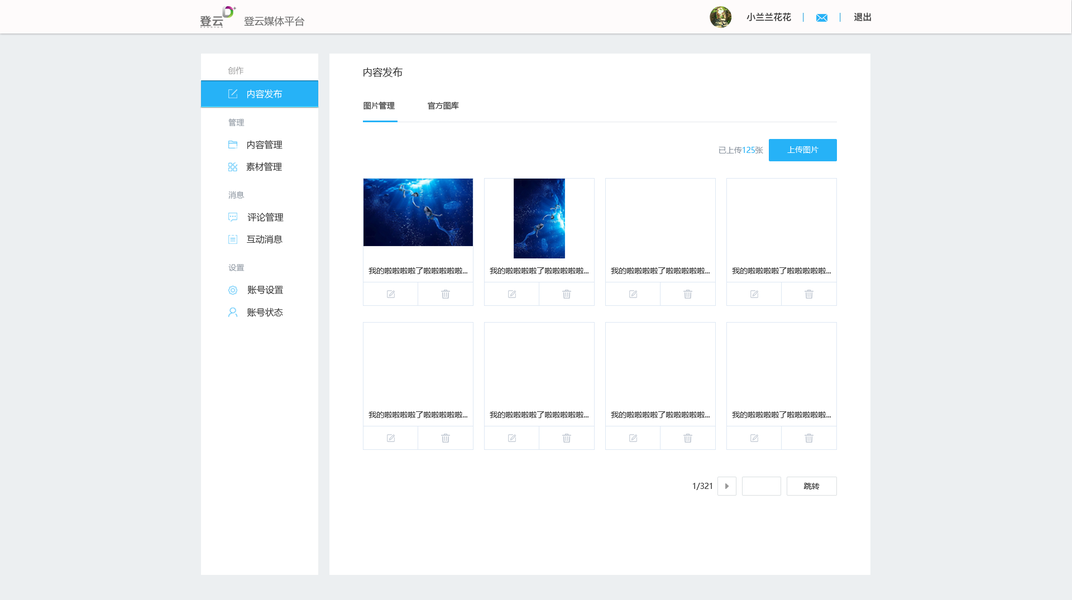Delete the fourth card in top row
1072x600 pixels.
pos(809,294)
